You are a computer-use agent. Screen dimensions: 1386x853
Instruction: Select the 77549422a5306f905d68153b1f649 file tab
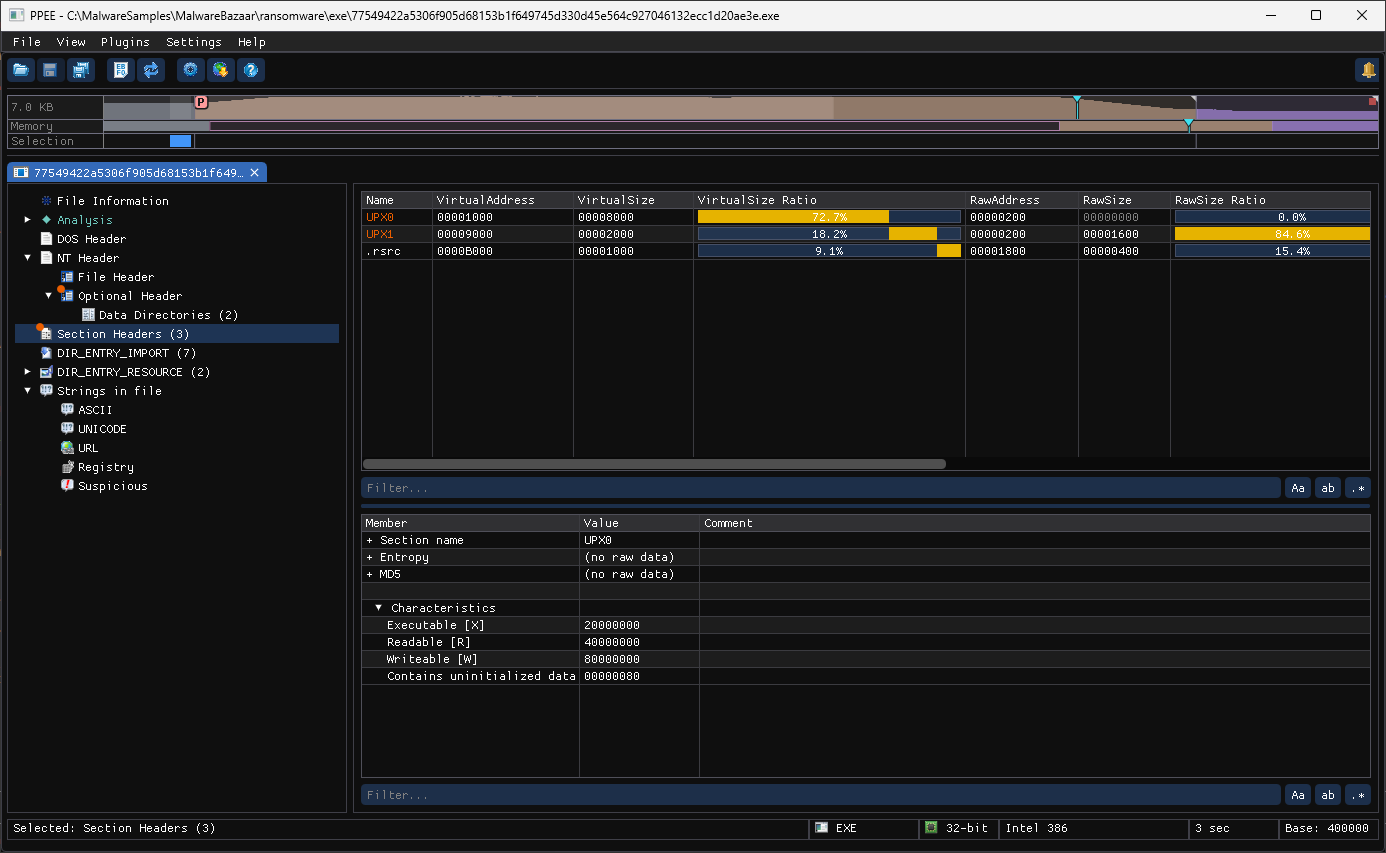tap(137, 173)
